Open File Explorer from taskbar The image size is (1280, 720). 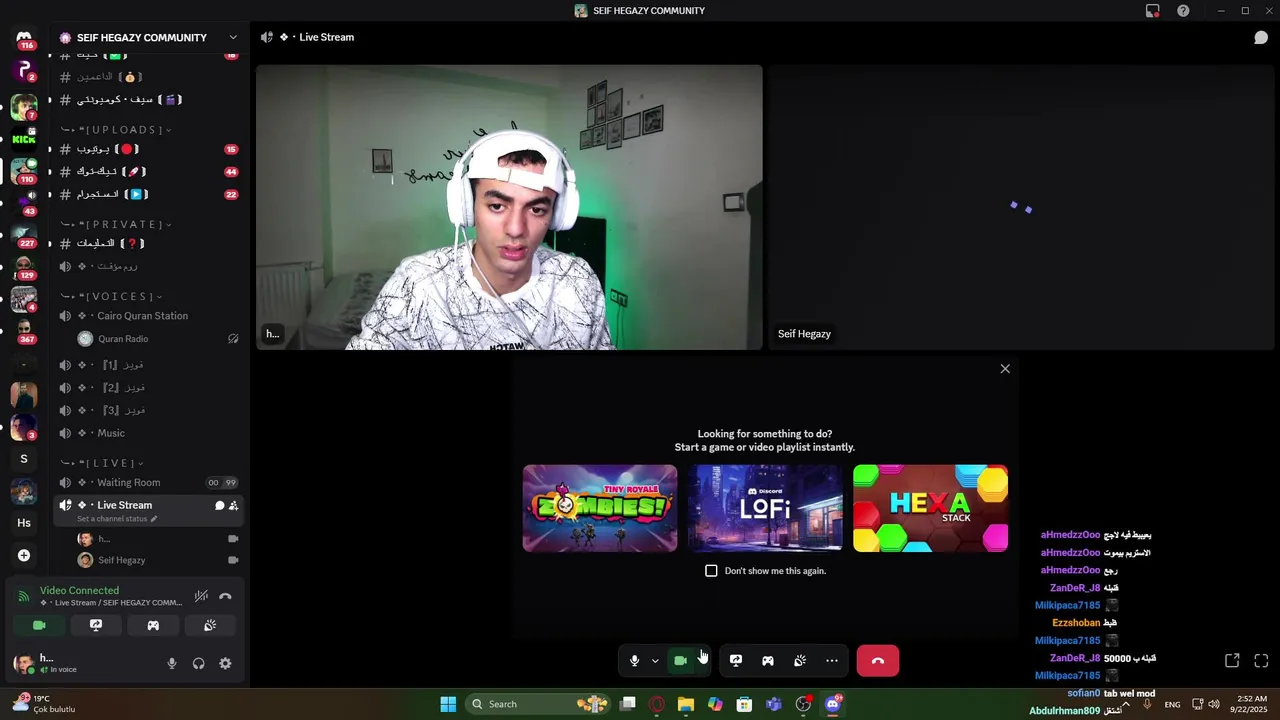coord(686,704)
